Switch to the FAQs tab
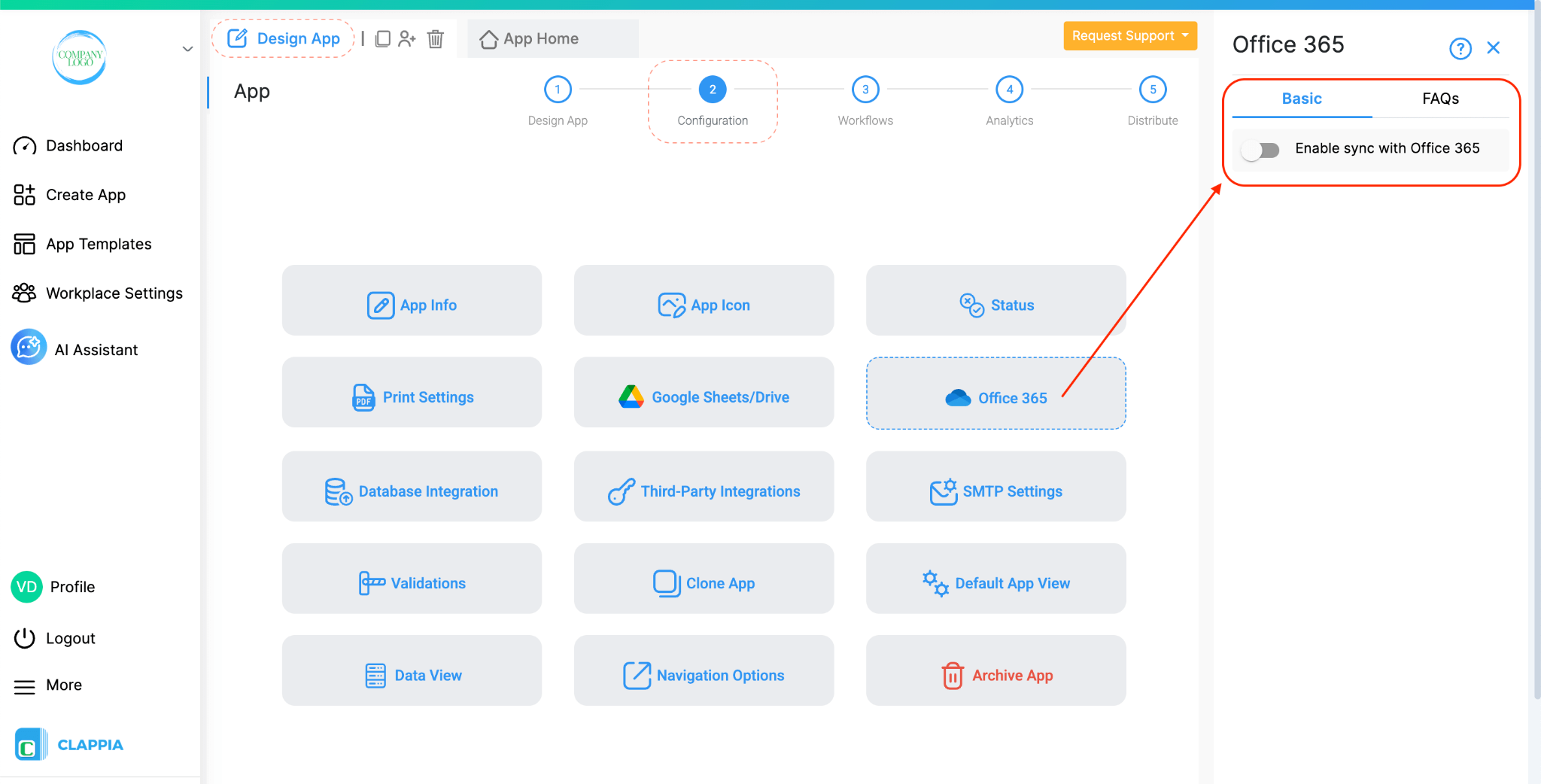1541x784 pixels. 1439,98
